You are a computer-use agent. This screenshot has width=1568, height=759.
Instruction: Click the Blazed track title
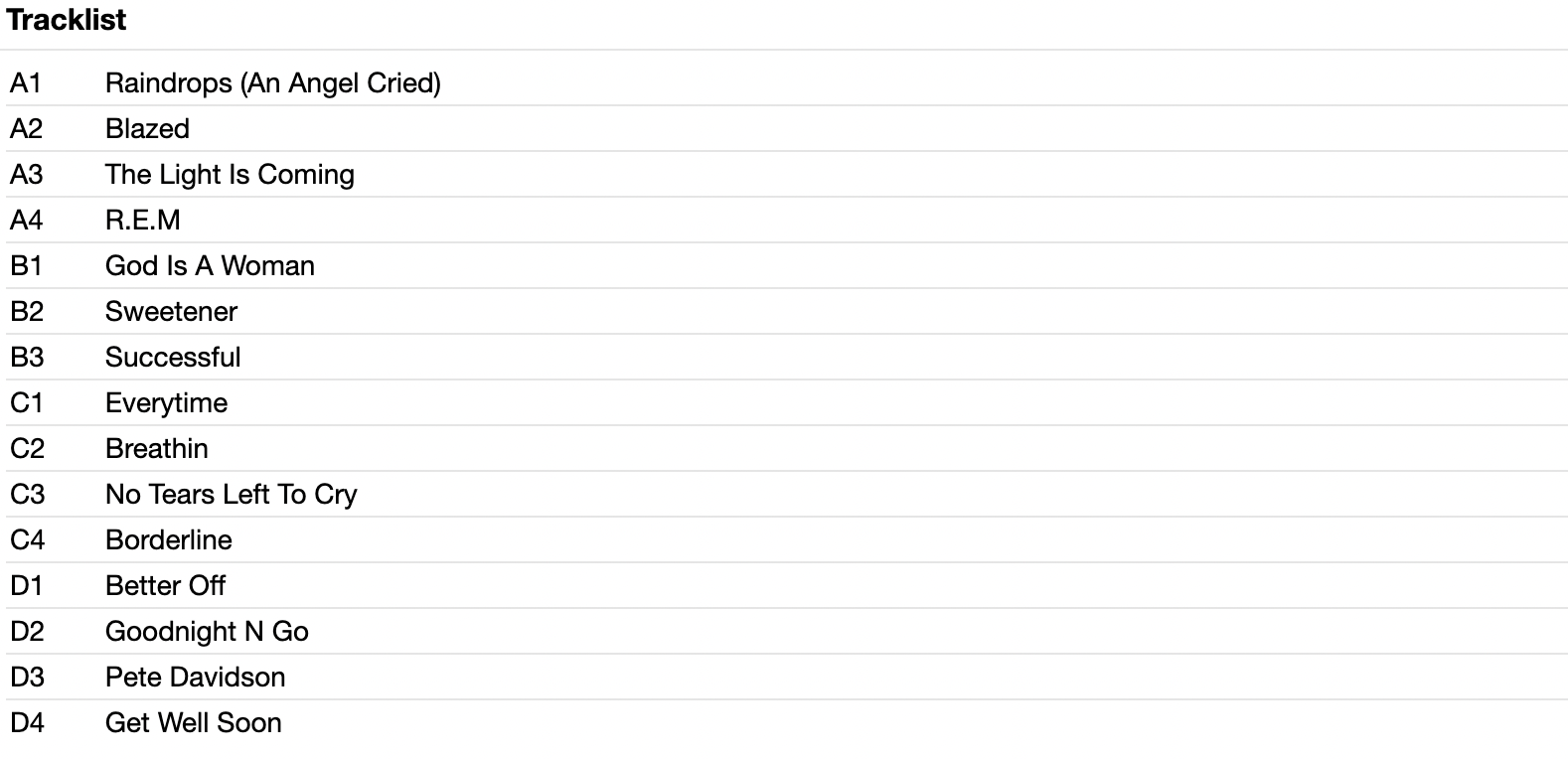(147, 128)
